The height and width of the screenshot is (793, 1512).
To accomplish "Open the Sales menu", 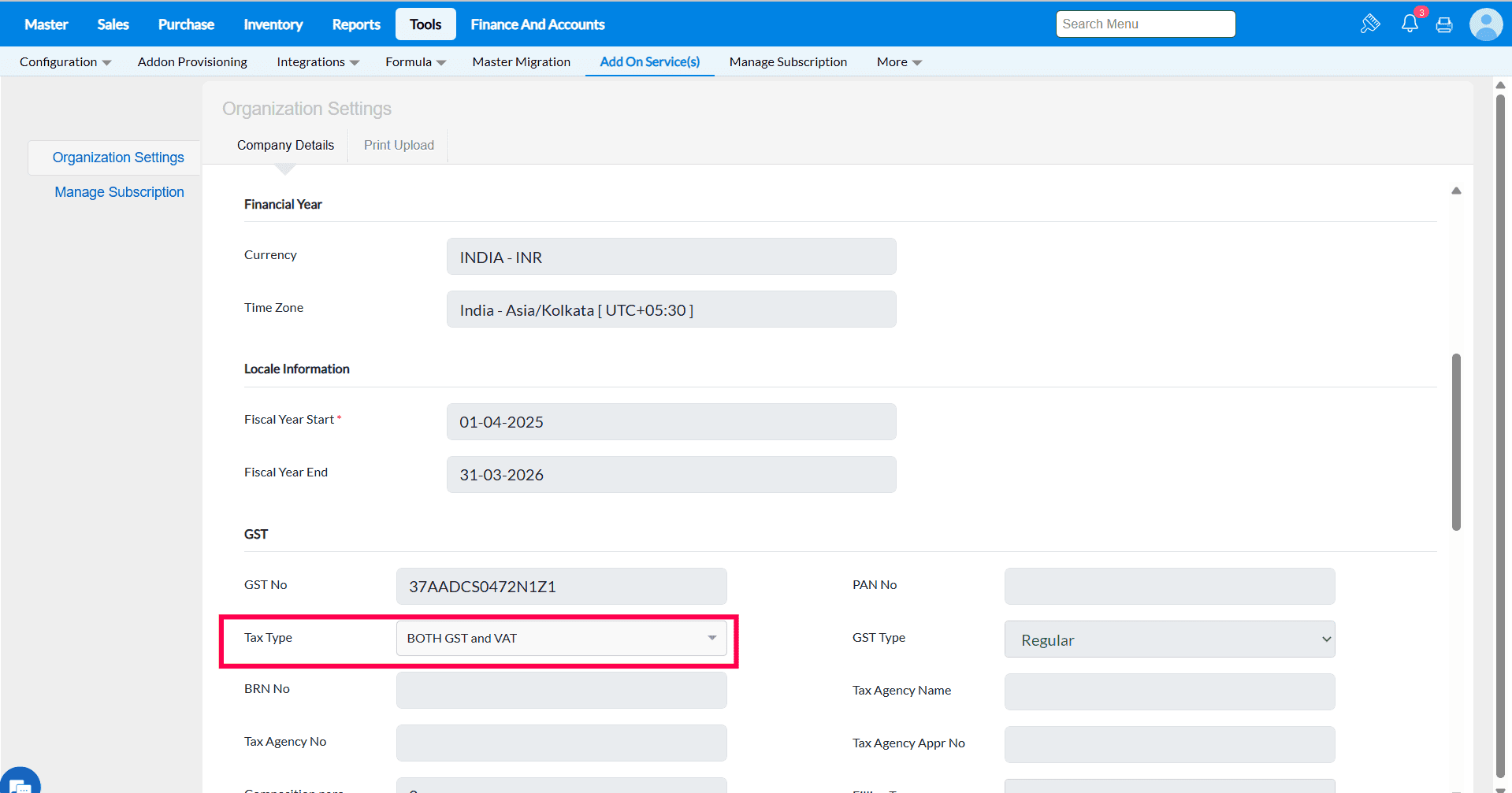I will [113, 24].
